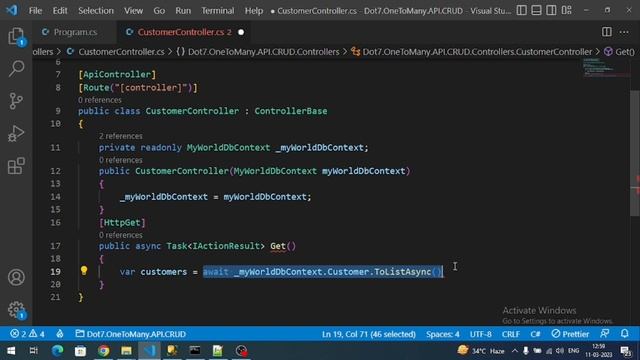Click the ControllerBase text on line 9
This screenshot has height=360, width=640.
(291, 111)
